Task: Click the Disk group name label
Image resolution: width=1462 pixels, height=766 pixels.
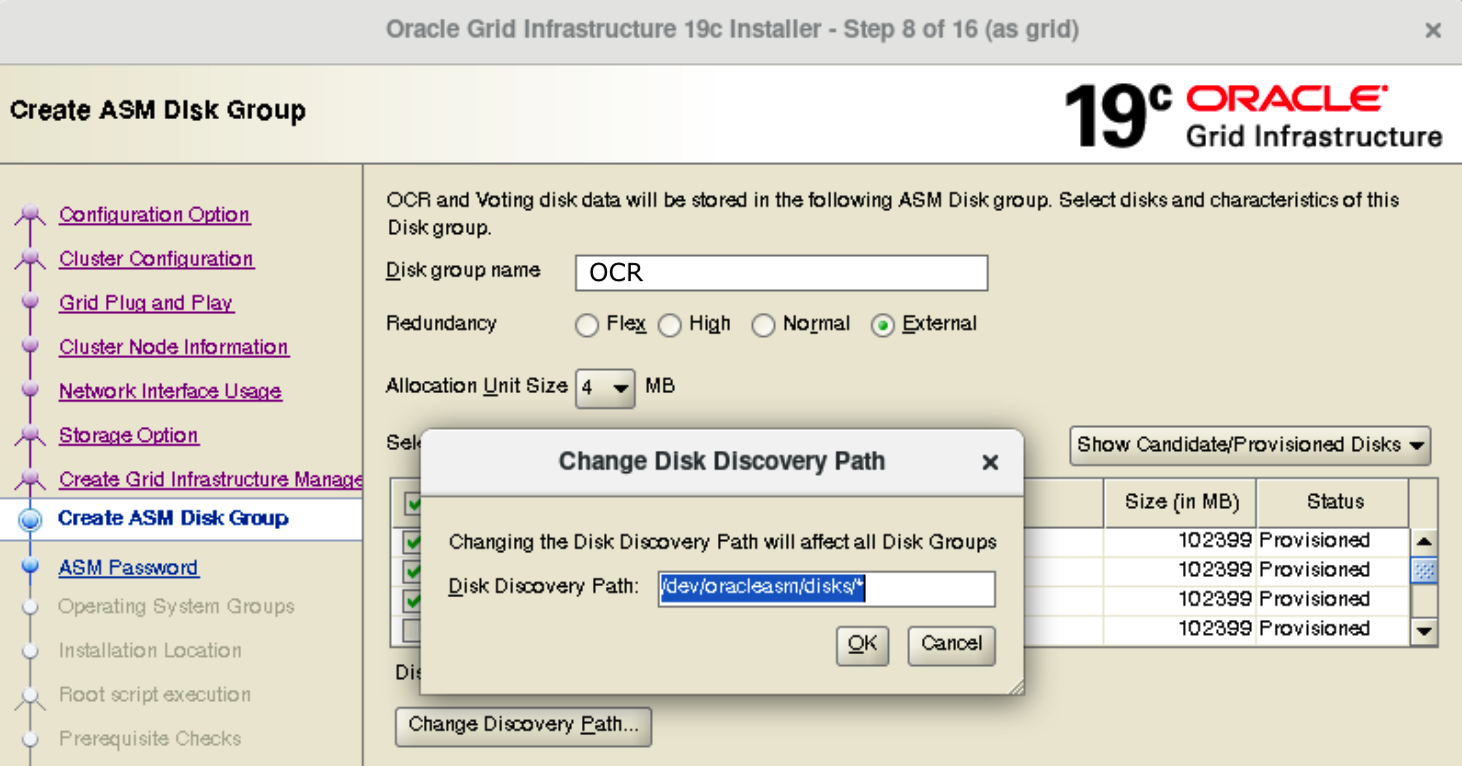Action: [463, 271]
